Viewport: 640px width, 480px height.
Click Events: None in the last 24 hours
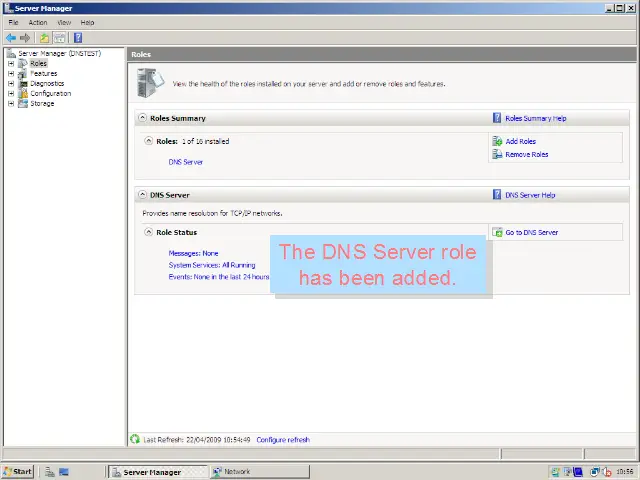pos(219,277)
